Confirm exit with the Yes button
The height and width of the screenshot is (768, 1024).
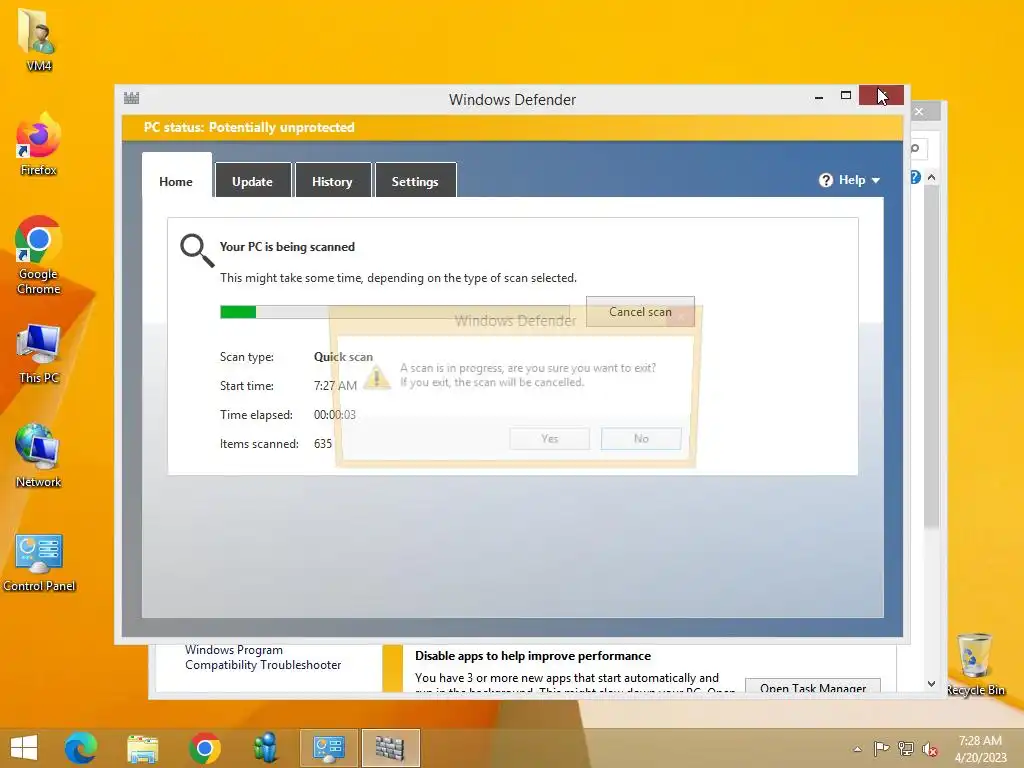pyautogui.click(x=549, y=438)
